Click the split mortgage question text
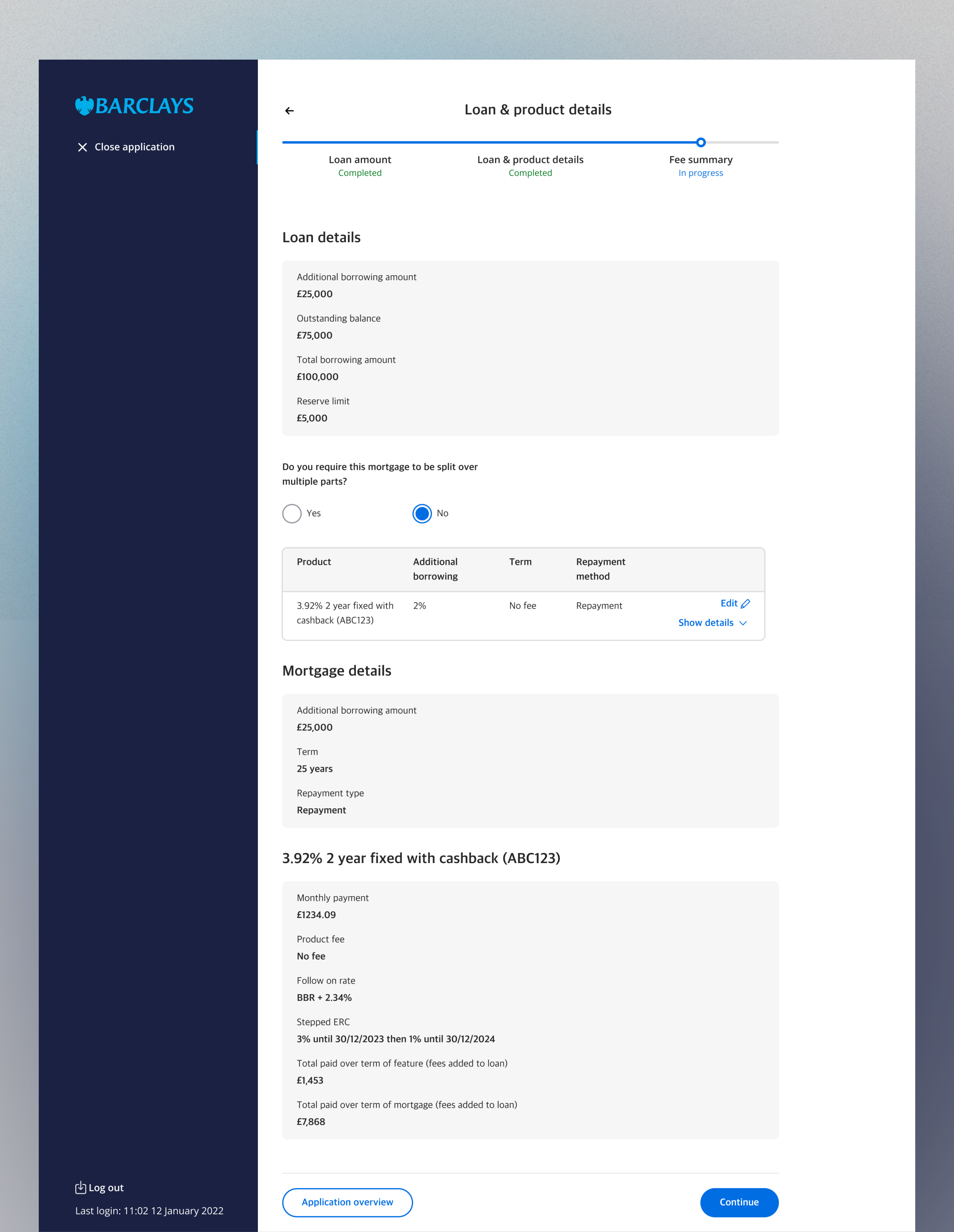The height and width of the screenshot is (1232, 954). [x=380, y=474]
